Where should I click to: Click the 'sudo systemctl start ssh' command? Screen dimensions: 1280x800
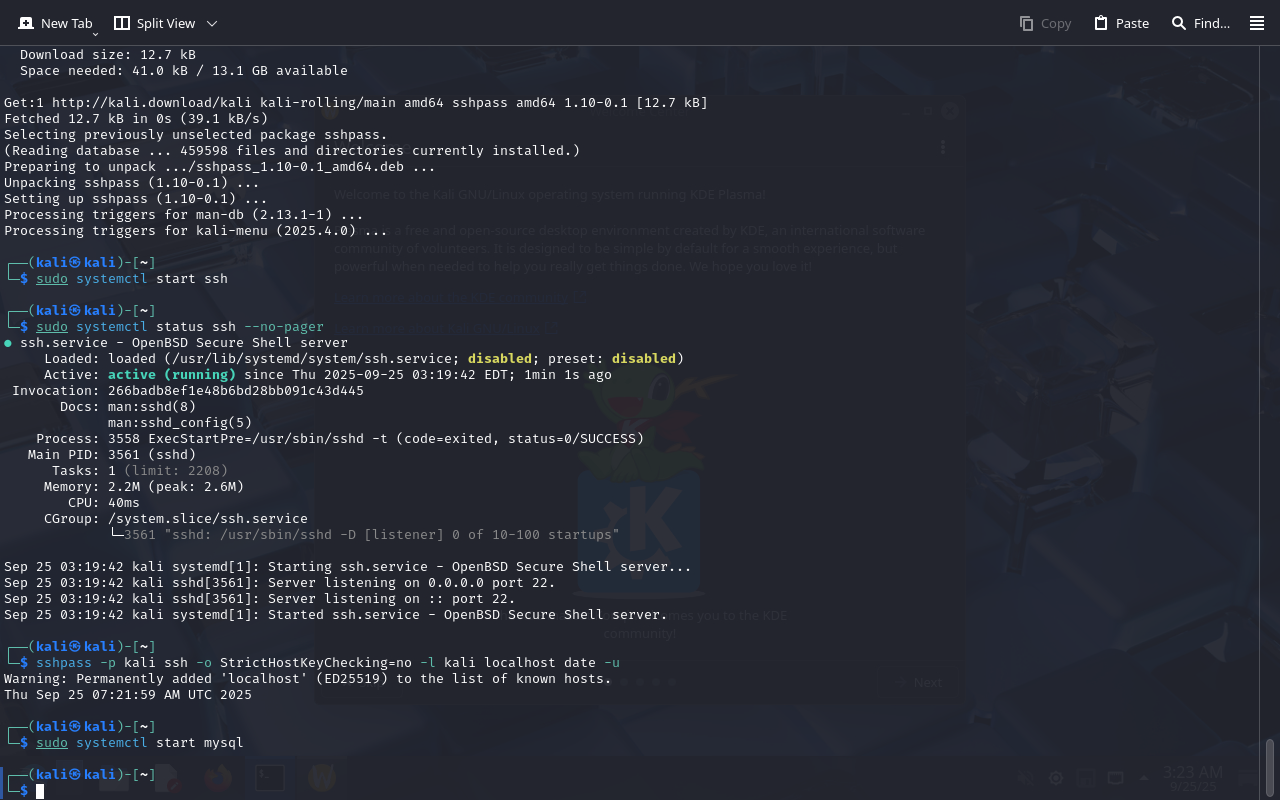131,279
